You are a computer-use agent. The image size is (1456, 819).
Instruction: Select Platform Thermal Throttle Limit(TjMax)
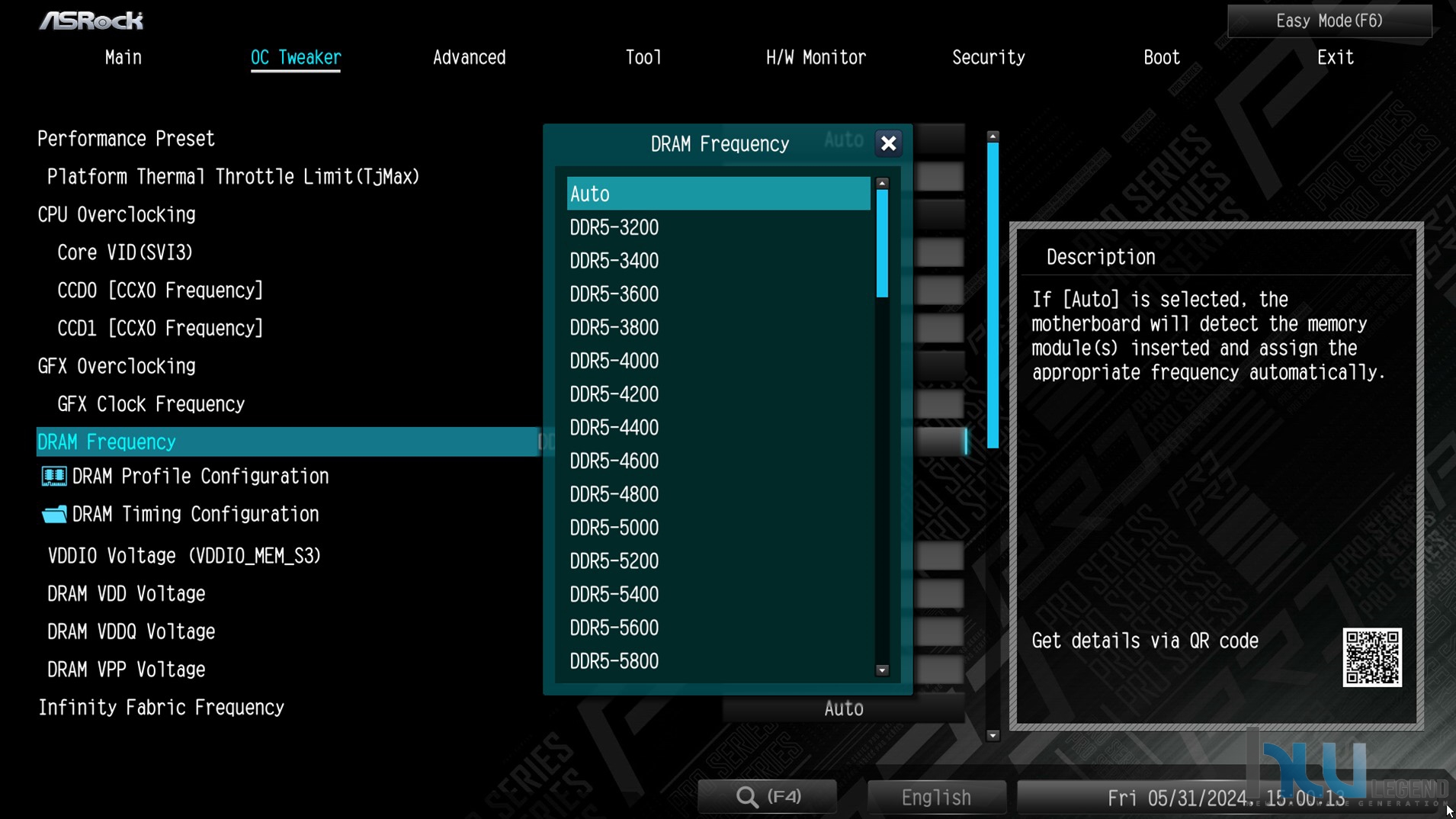pos(233,177)
